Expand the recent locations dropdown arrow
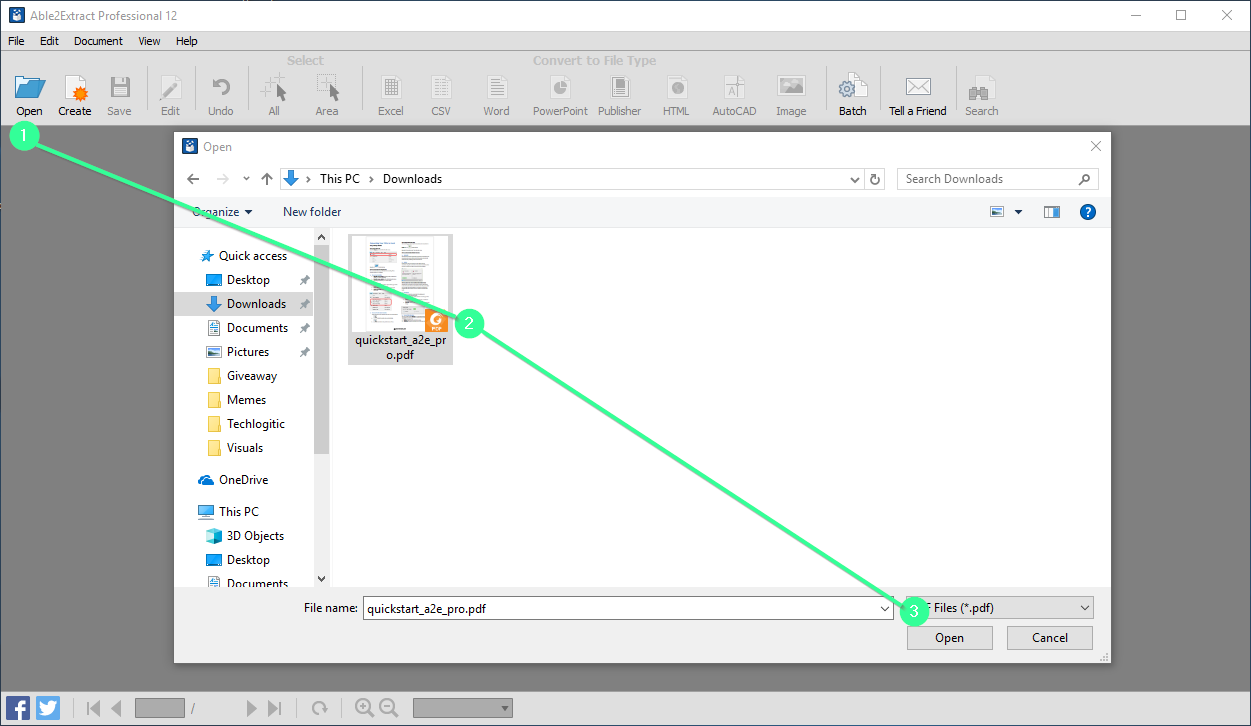The image size is (1251, 726). [x=245, y=179]
